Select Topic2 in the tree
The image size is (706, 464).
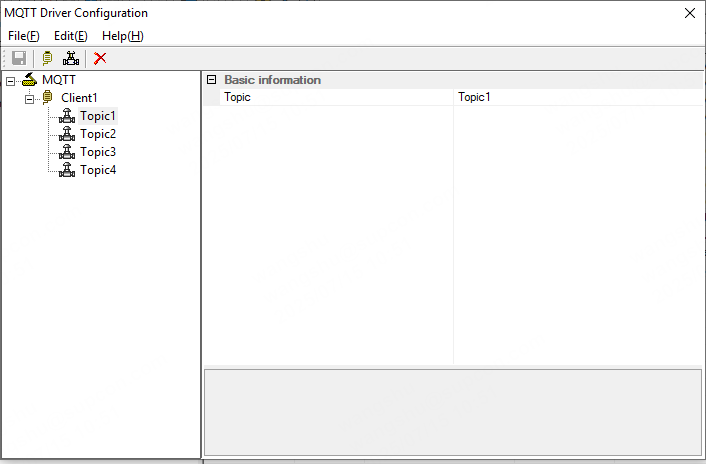[x=98, y=134]
